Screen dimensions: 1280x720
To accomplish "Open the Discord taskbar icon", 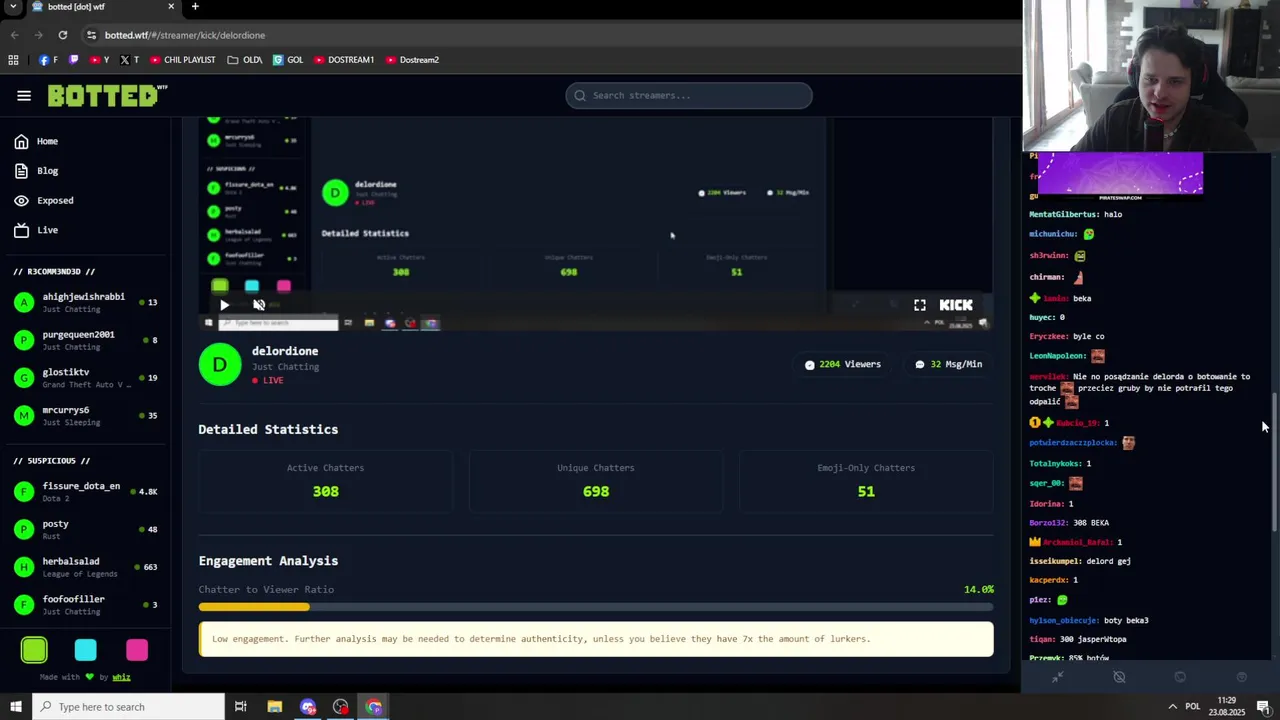I will pyautogui.click(x=308, y=707).
